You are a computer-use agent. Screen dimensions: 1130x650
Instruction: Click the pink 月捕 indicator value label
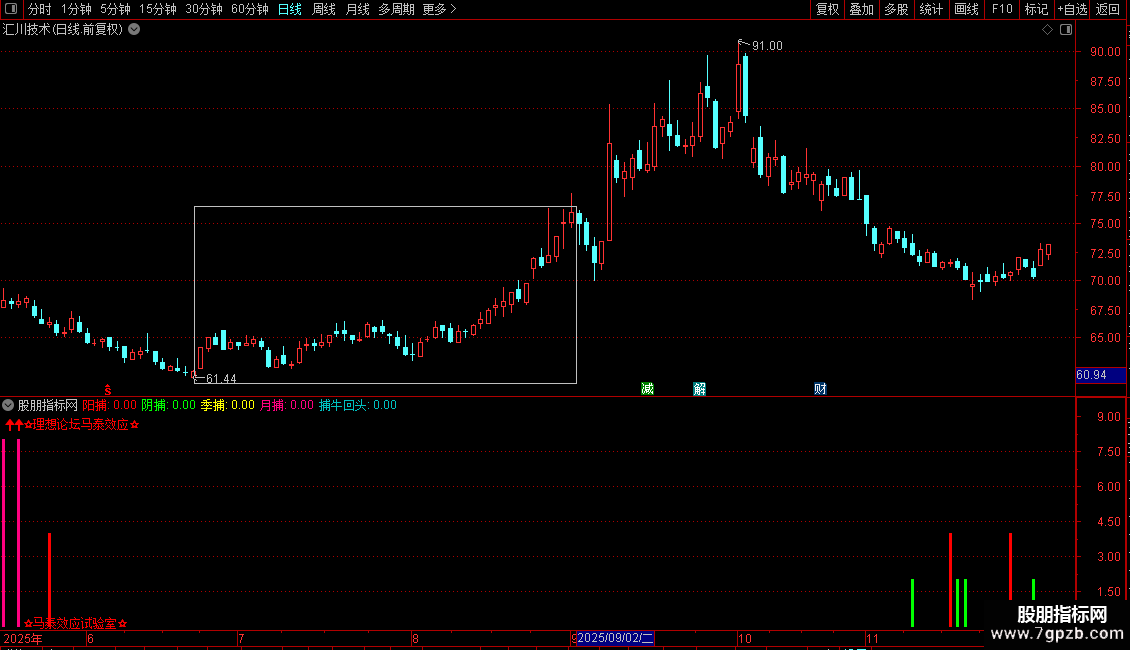pos(287,405)
